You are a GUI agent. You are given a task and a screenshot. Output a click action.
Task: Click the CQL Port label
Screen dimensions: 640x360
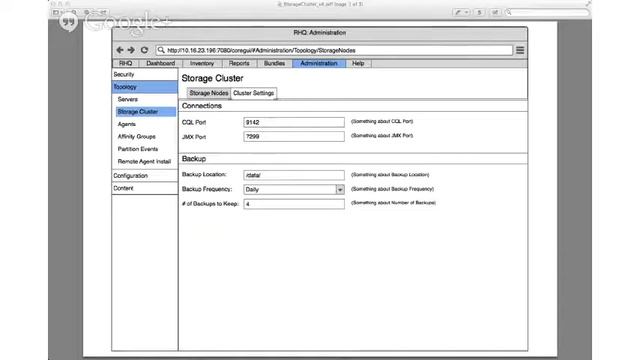coord(194,122)
